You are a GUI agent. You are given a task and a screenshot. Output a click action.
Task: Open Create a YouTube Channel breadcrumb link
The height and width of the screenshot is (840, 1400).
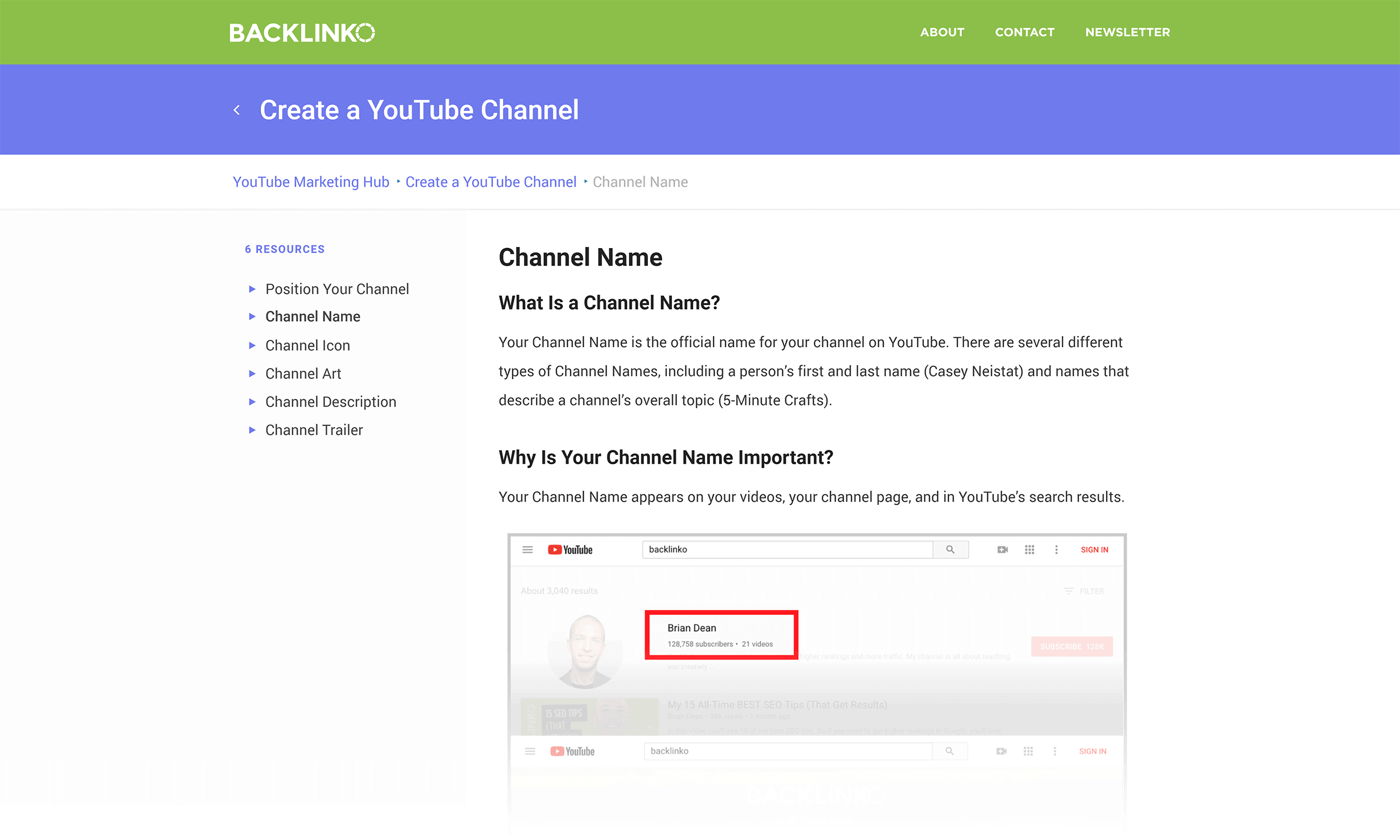click(491, 181)
